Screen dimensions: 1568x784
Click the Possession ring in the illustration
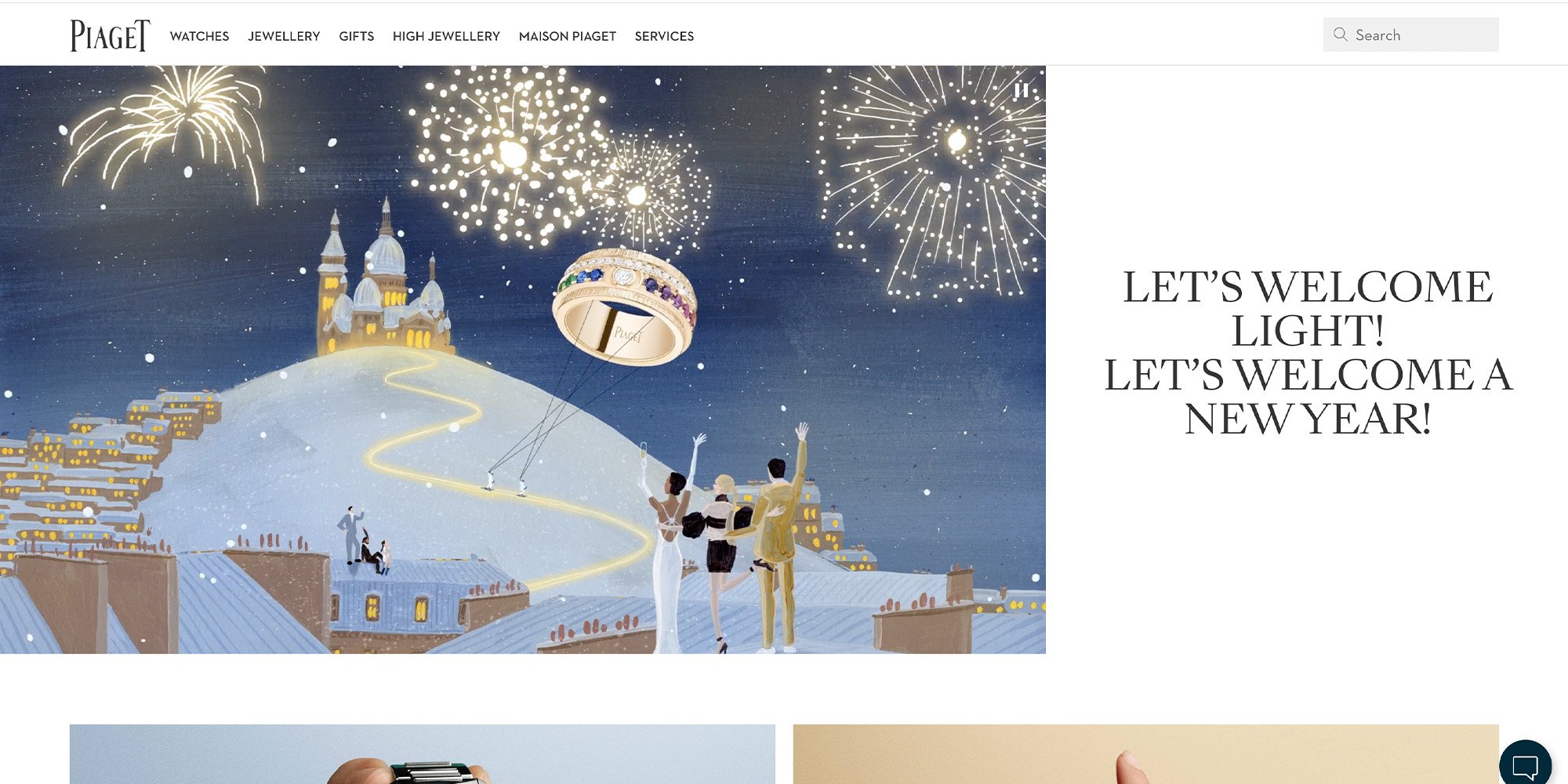coord(624,307)
